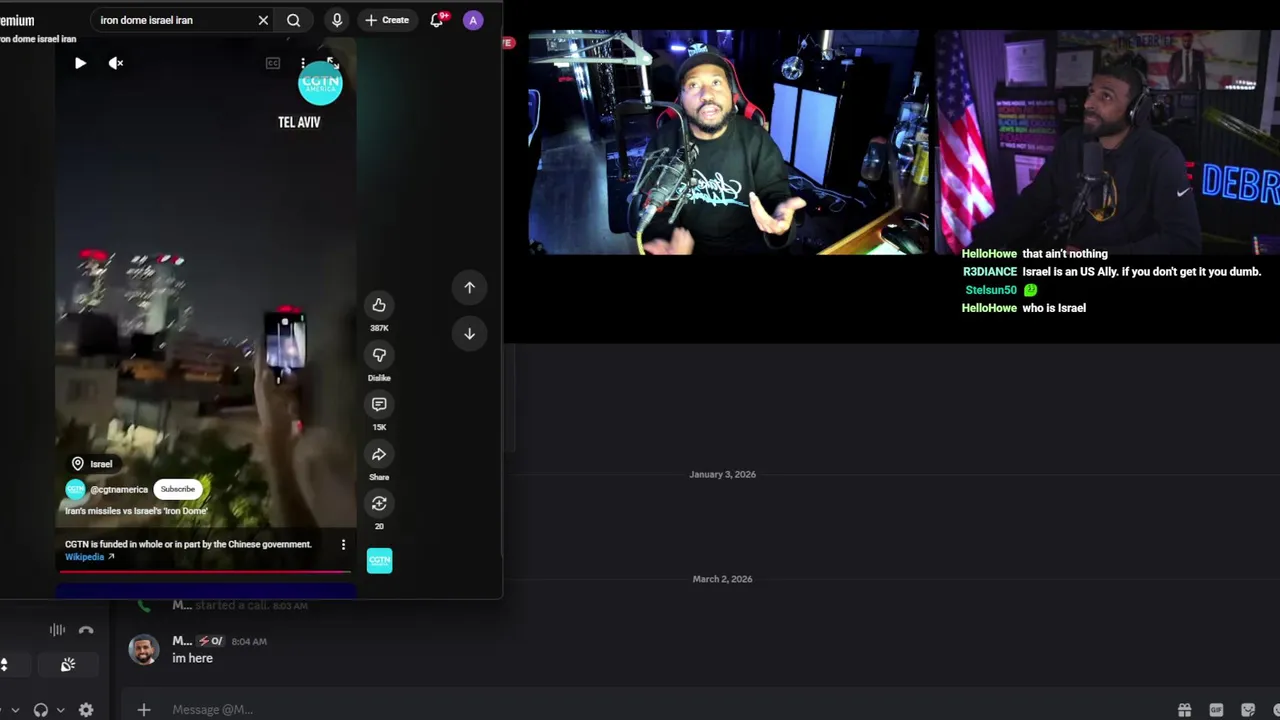The image size is (1280, 720).
Task: Subscribe to @cgtnamerica
Action: pyautogui.click(x=178, y=489)
